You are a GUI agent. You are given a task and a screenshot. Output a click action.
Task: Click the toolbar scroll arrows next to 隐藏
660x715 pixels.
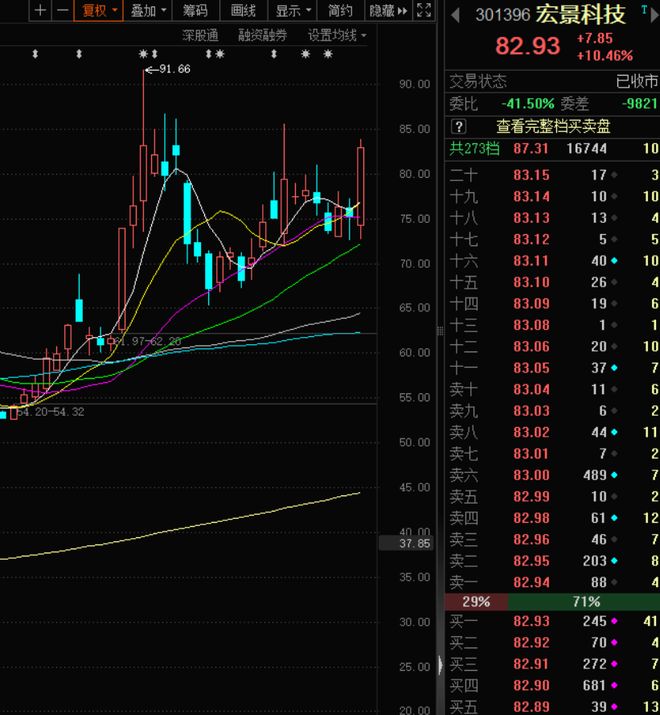point(403,11)
